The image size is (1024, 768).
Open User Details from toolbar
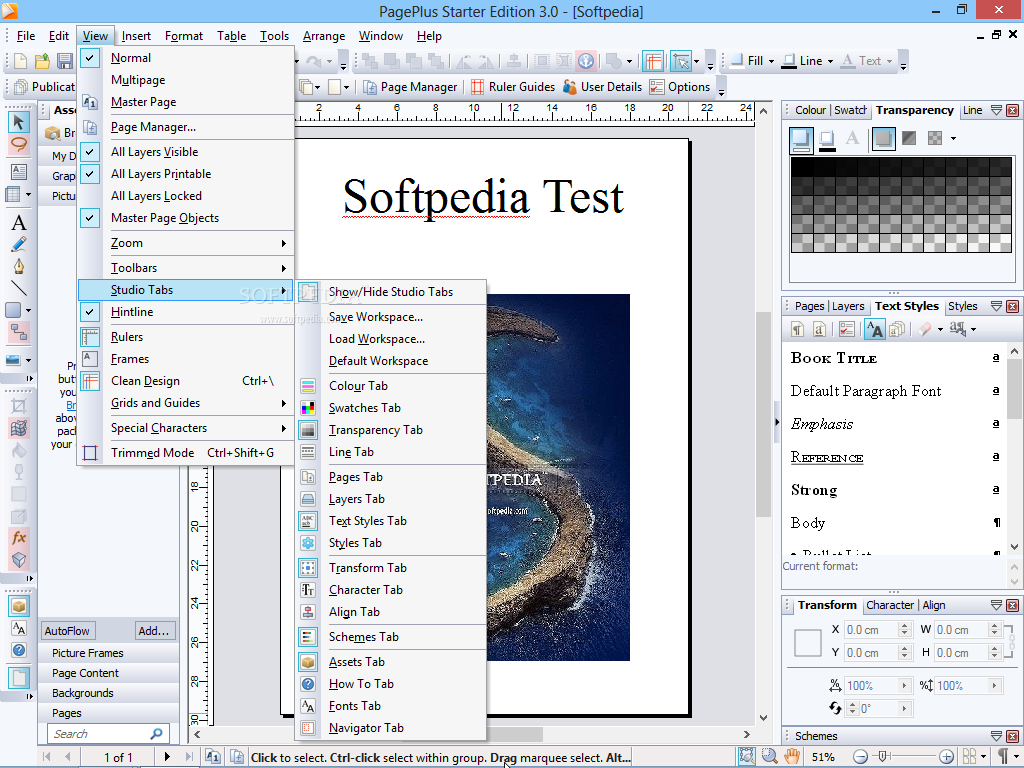pyautogui.click(x=603, y=87)
